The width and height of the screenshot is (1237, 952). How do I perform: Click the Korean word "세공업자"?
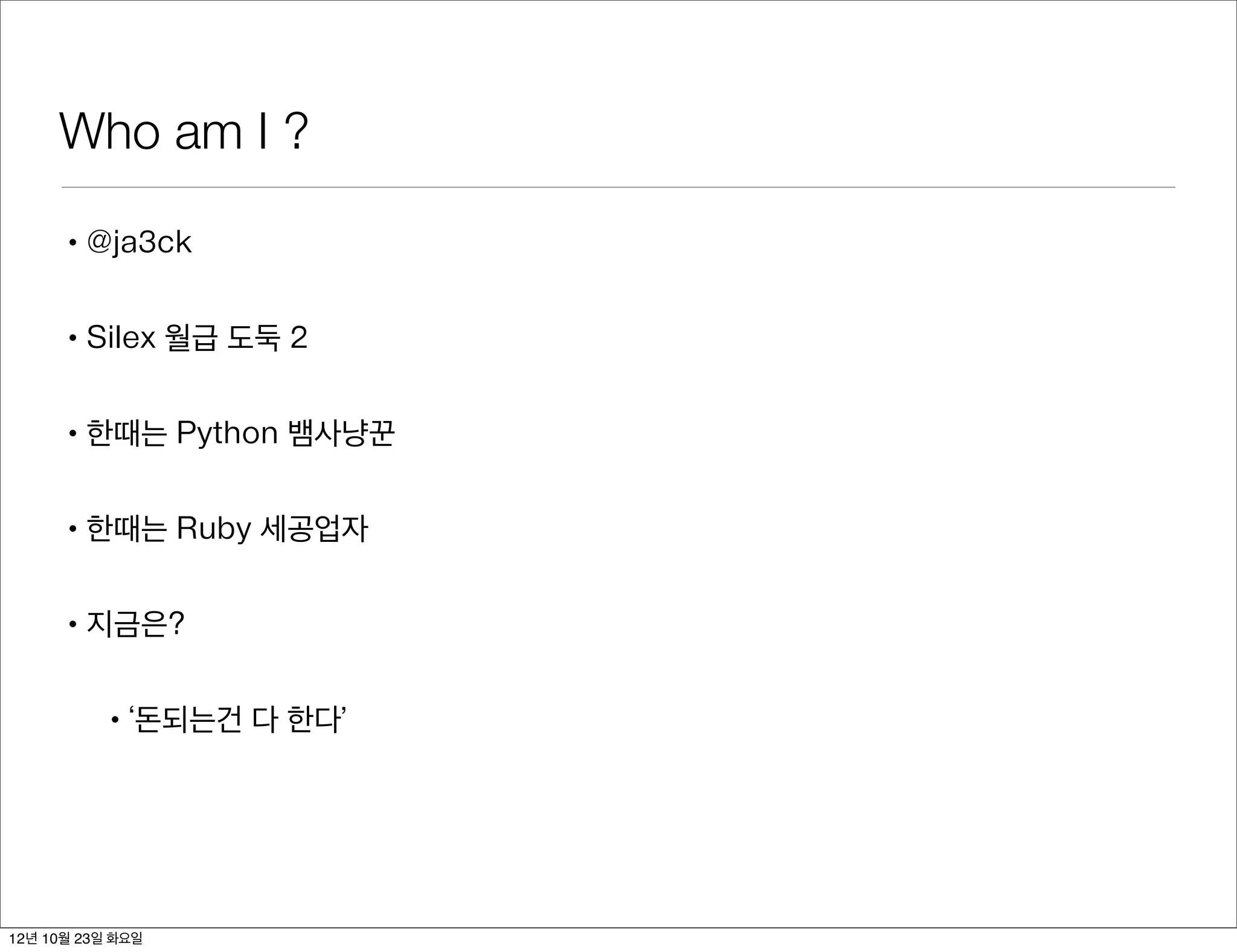[x=314, y=529]
